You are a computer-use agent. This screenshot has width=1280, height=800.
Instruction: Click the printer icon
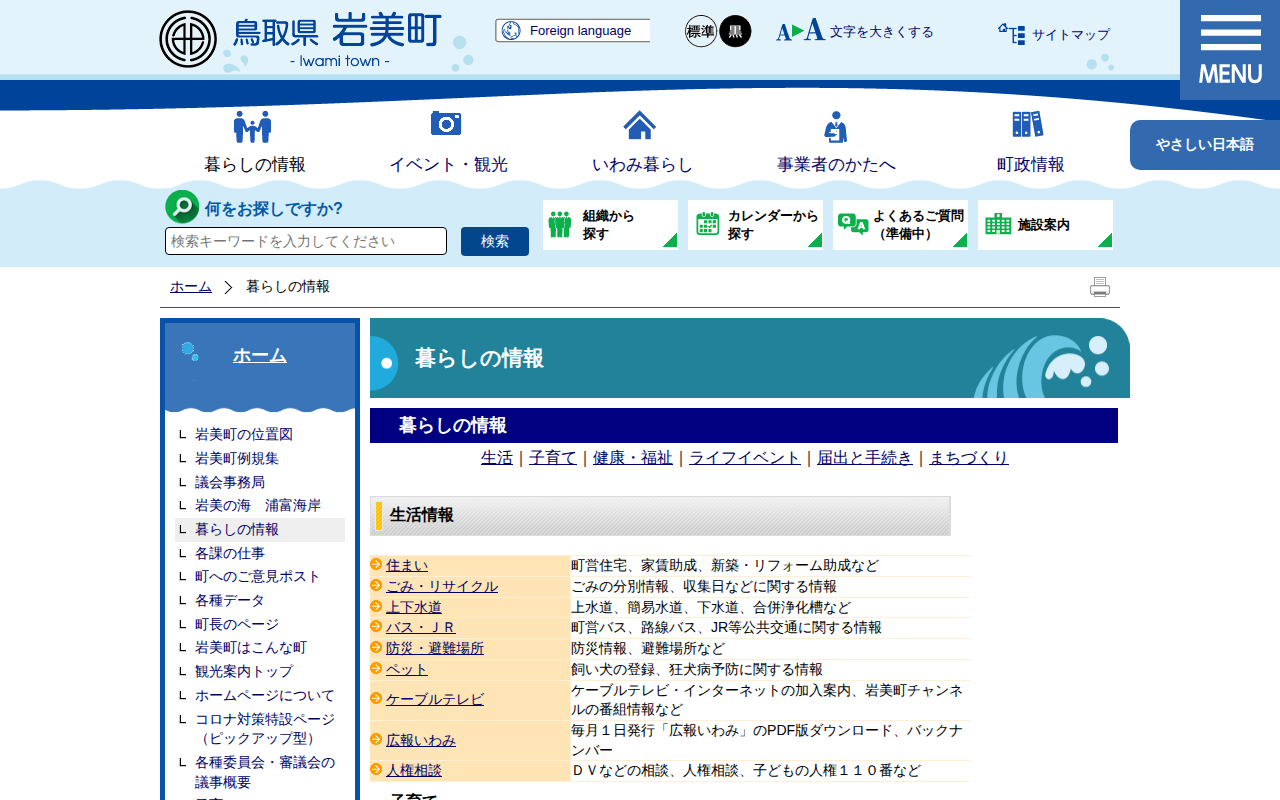1100,287
